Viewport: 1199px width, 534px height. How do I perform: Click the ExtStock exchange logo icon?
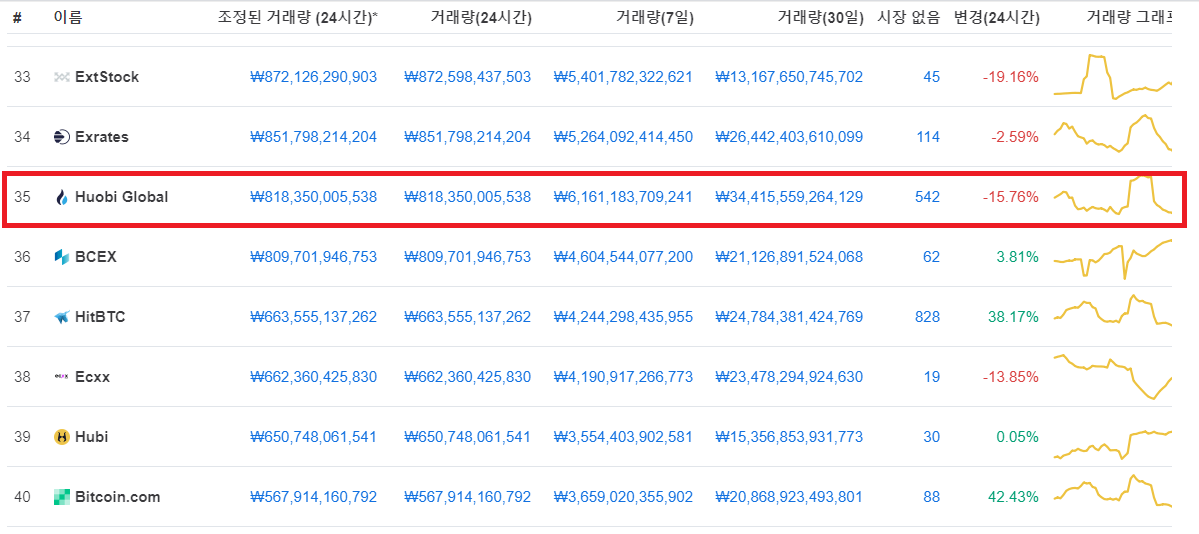pos(62,77)
